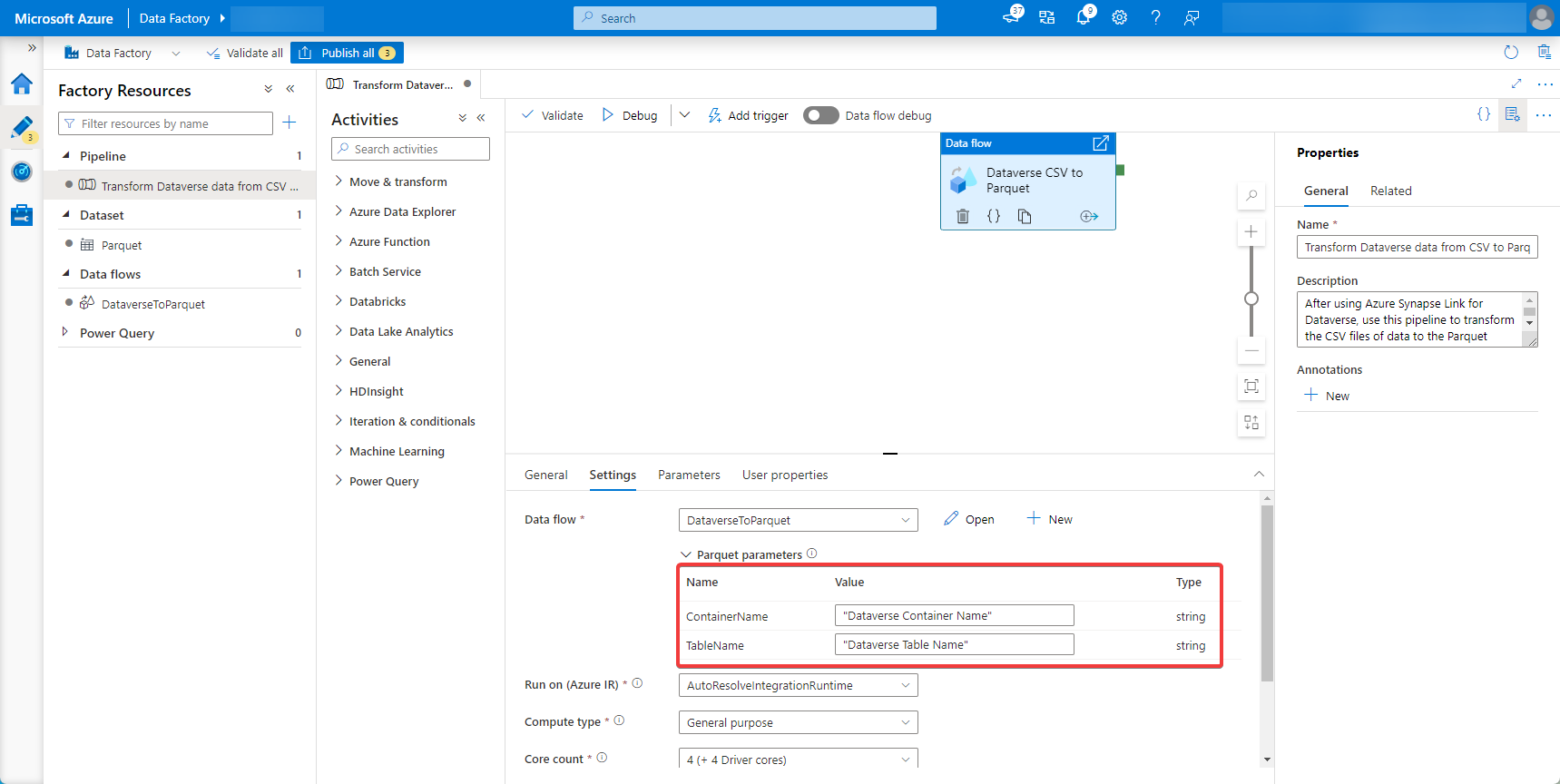Click Validate all in toolbar
Image resolution: width=1560 pixels, height=784 pixels.
[x=244, y=53]
